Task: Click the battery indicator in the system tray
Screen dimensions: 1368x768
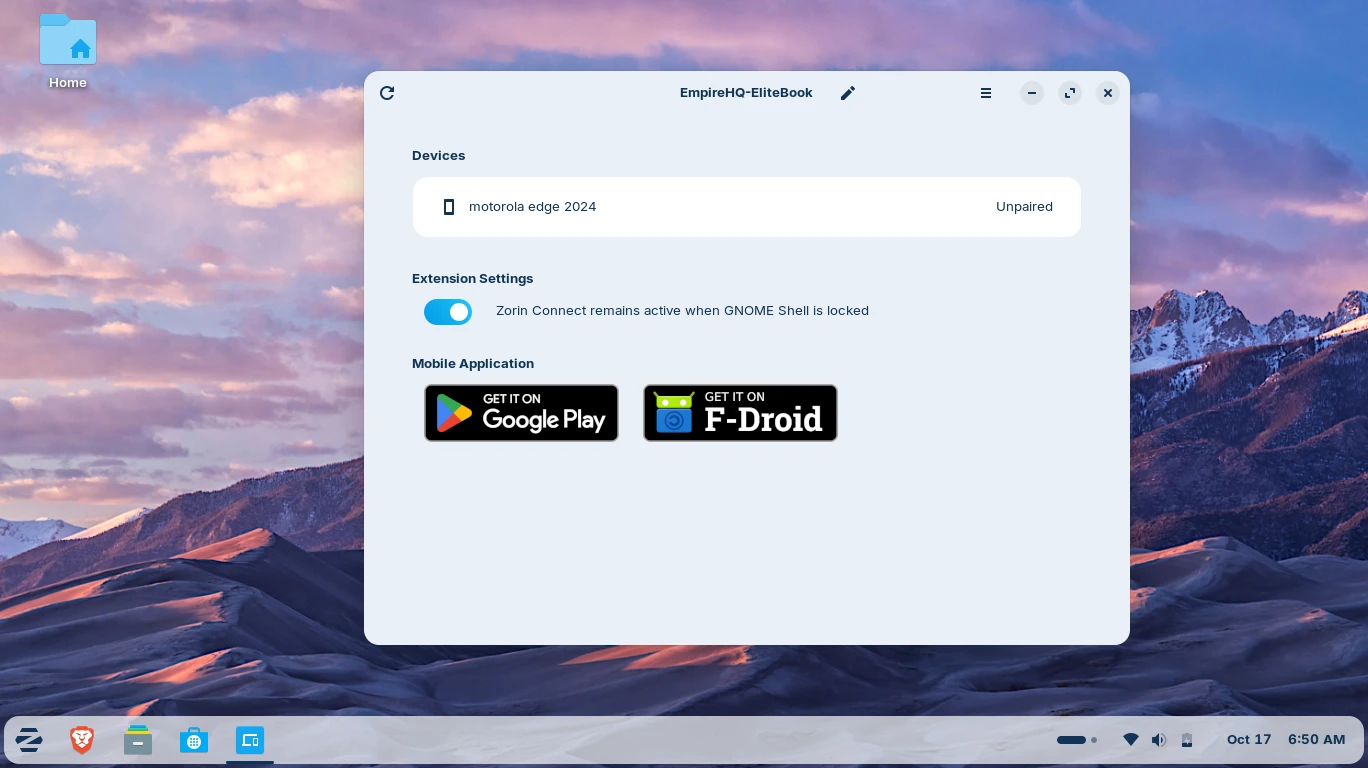Action: pos(1187,740)
